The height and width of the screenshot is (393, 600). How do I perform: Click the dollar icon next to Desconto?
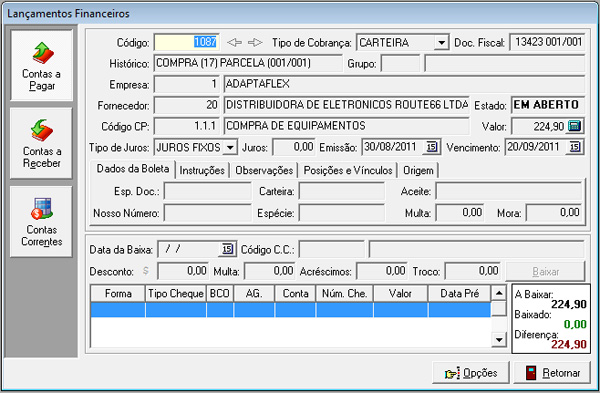[145, 271]
